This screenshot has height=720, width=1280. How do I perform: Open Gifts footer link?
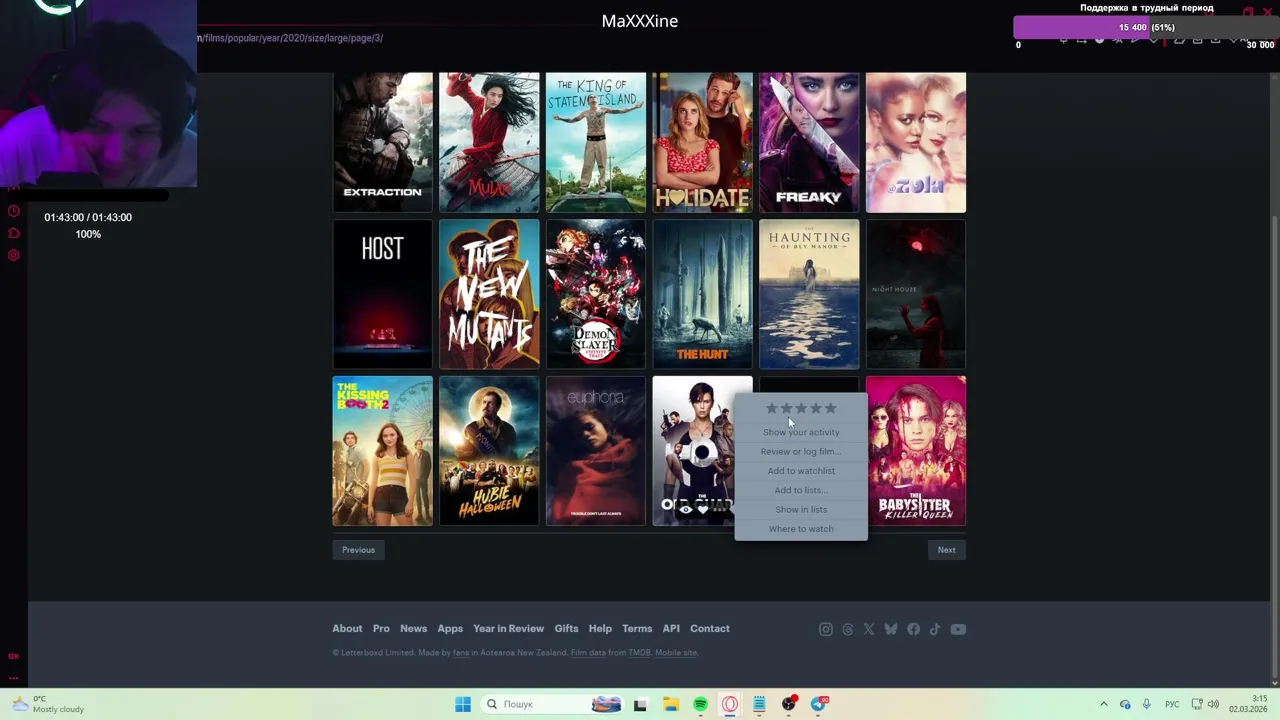[x=566, y=629]
